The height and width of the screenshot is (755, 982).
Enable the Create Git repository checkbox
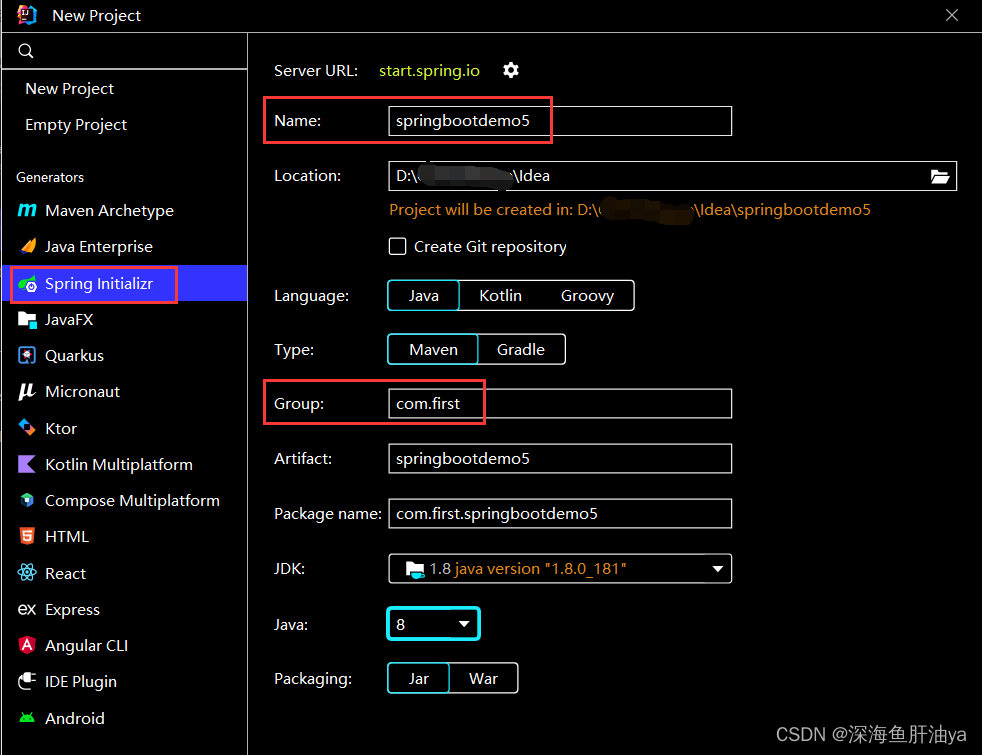pos(397,246)
